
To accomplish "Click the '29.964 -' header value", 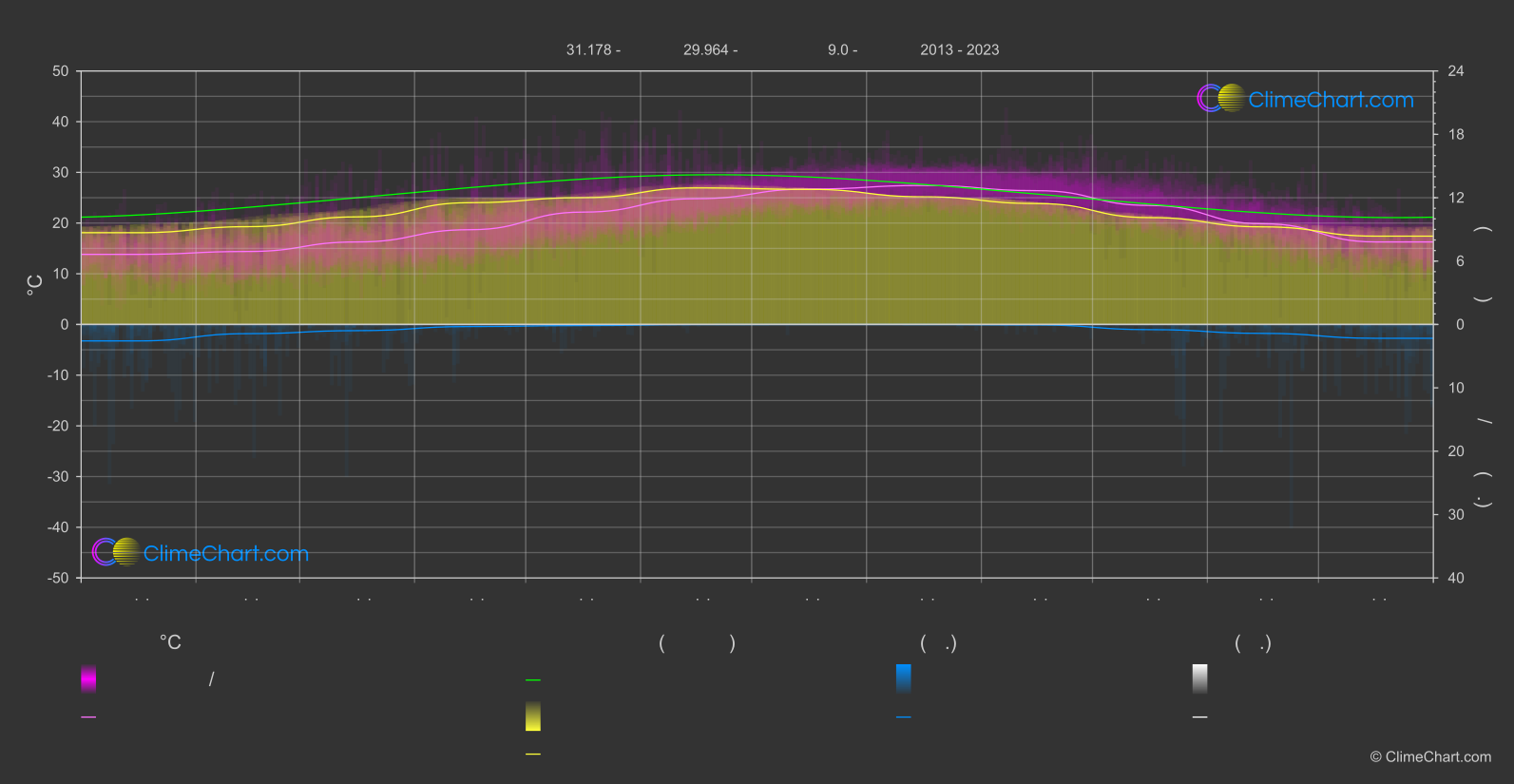I will (710, 49).
